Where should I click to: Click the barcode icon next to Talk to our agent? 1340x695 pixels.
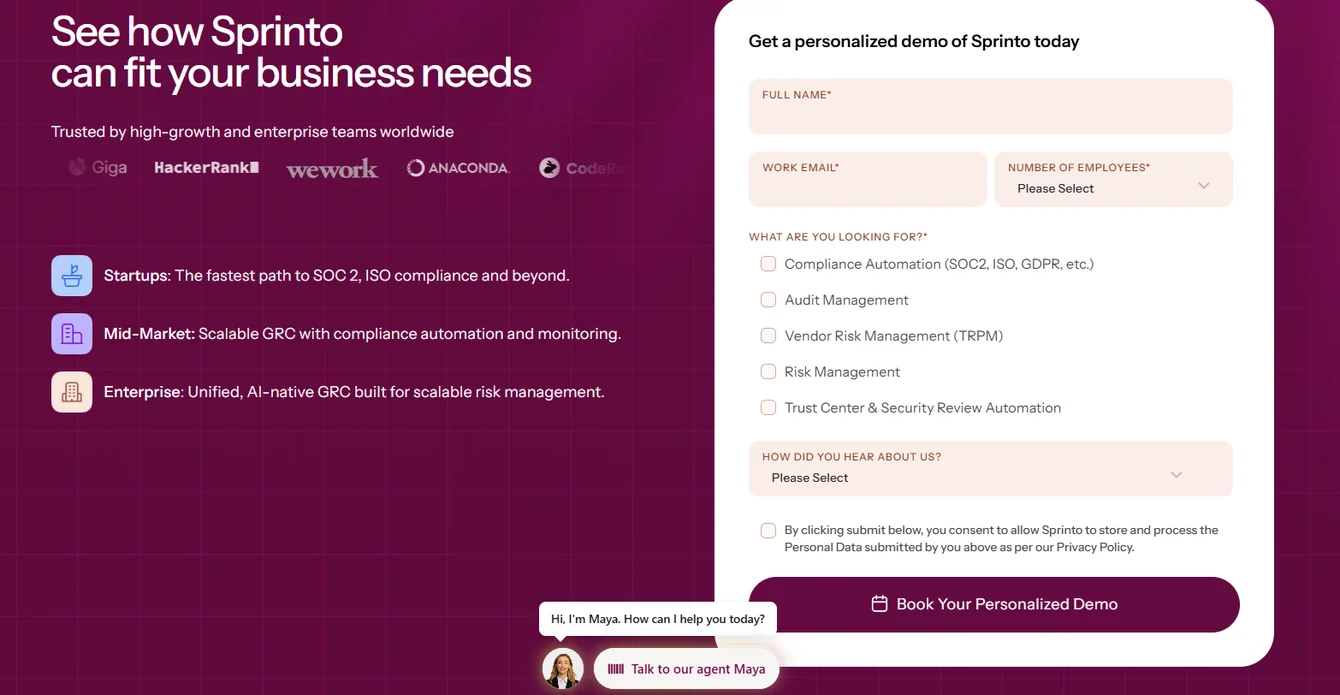616,669
